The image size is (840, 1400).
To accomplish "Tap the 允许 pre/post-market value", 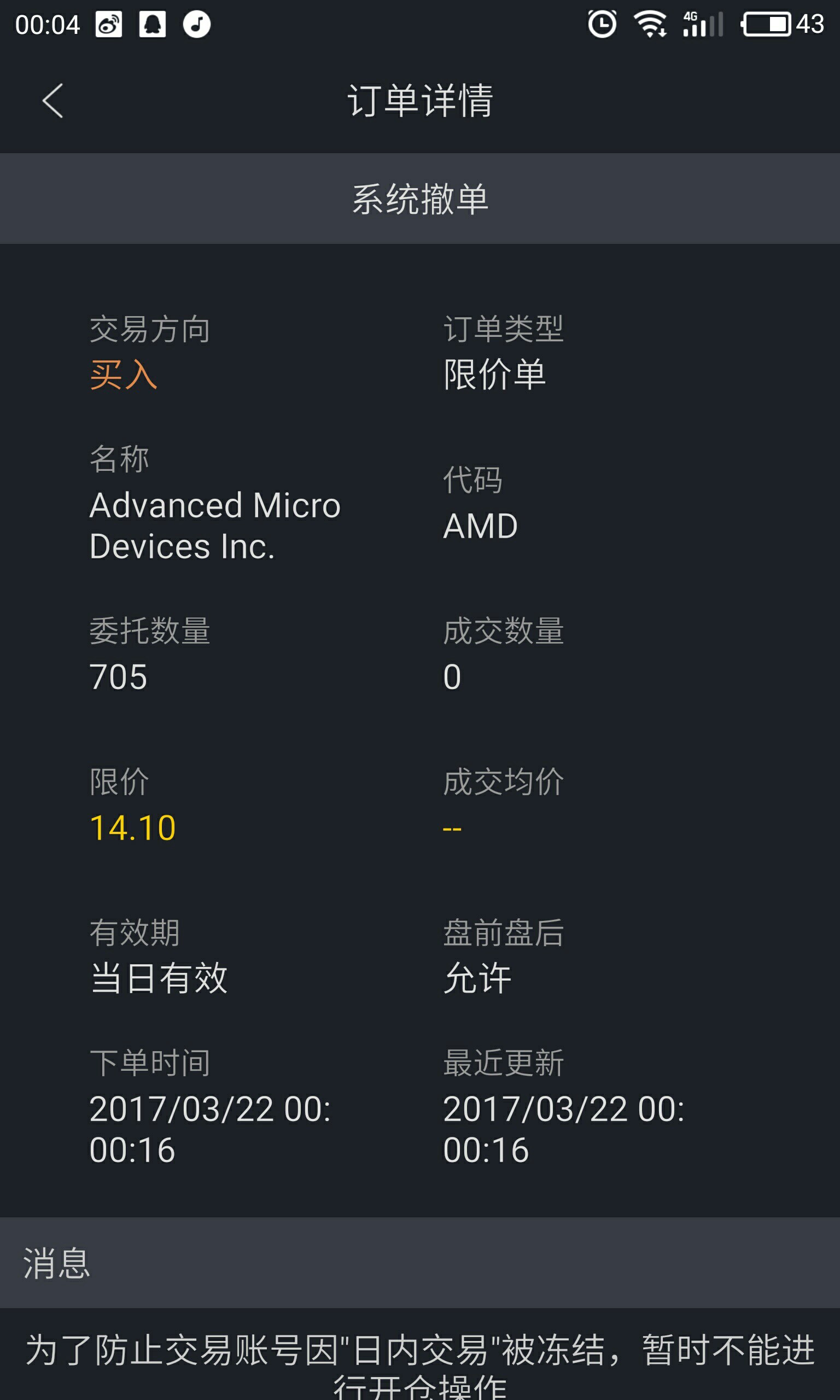I will 477,978.
